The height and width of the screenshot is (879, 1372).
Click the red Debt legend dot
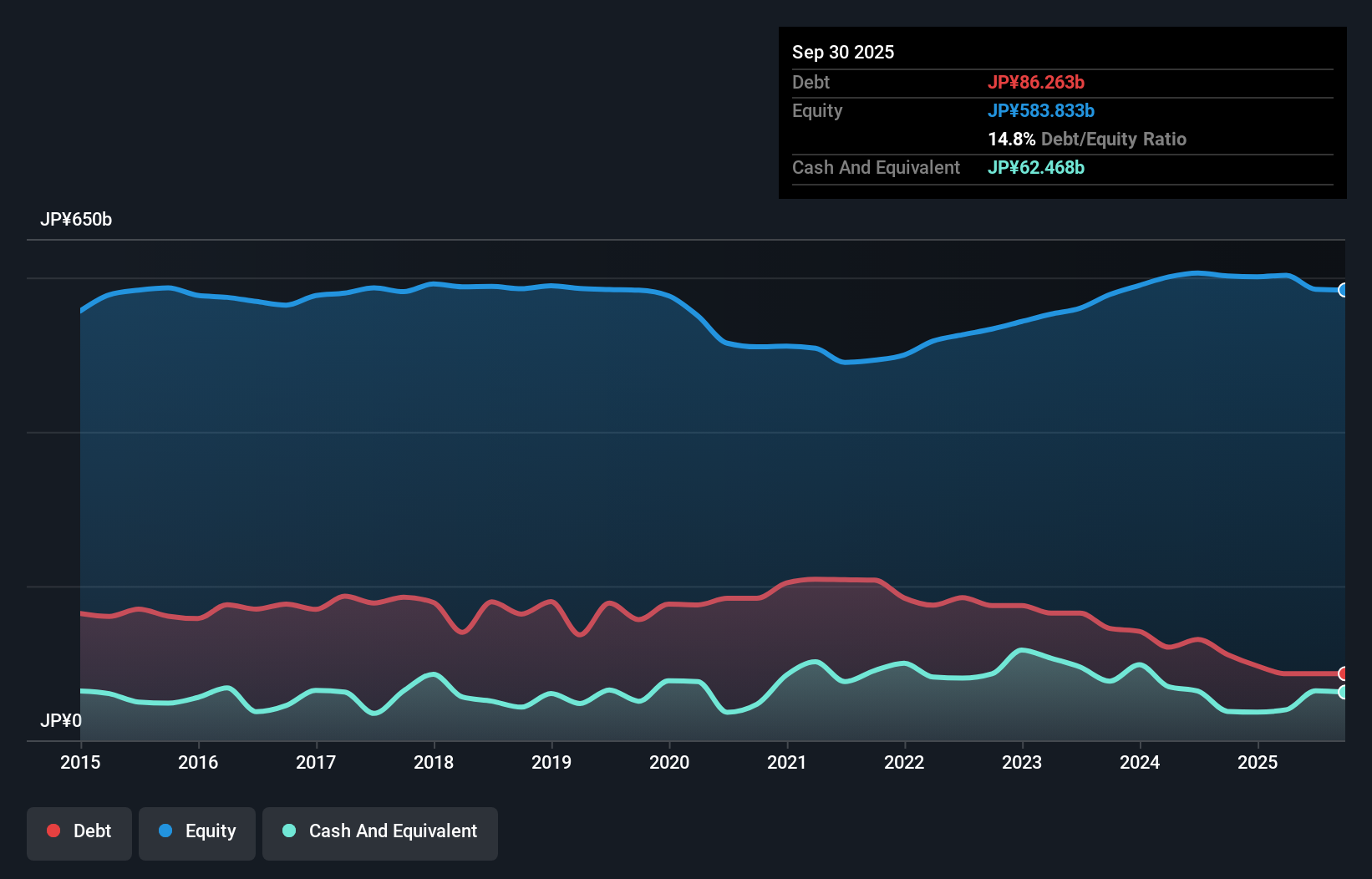[52, 831]
